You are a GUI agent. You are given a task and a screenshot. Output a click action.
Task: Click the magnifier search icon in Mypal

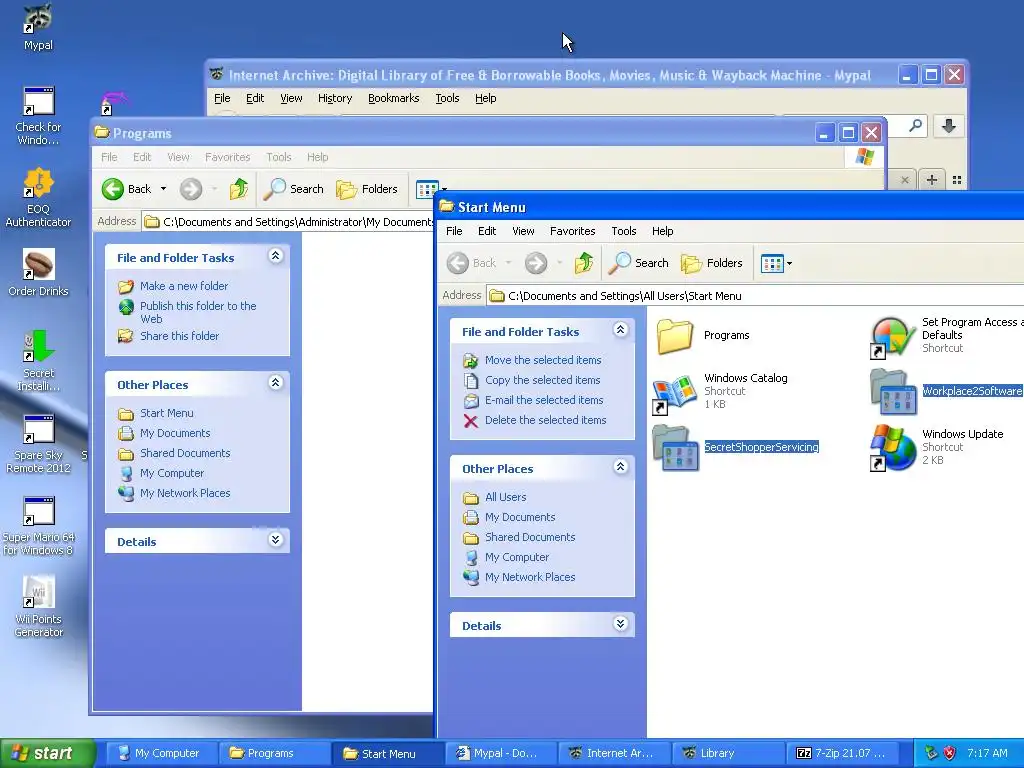point(916,124)
